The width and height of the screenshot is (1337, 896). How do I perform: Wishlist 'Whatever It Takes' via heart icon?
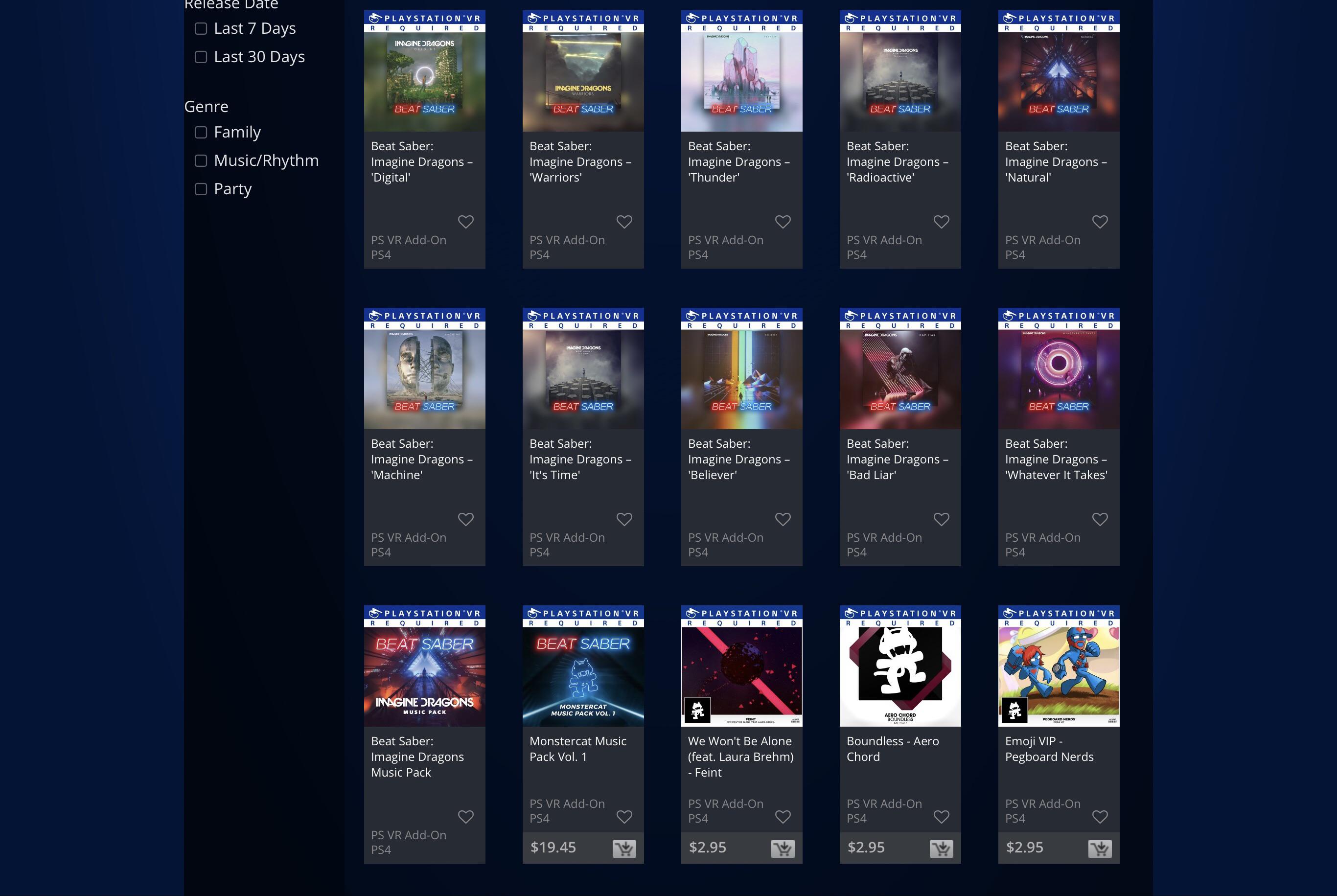[1100, 519]
